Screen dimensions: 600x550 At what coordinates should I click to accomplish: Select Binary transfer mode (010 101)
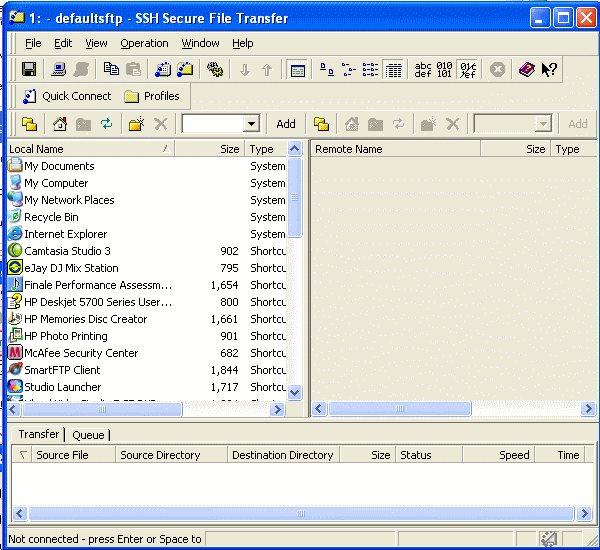pos(444,70)
